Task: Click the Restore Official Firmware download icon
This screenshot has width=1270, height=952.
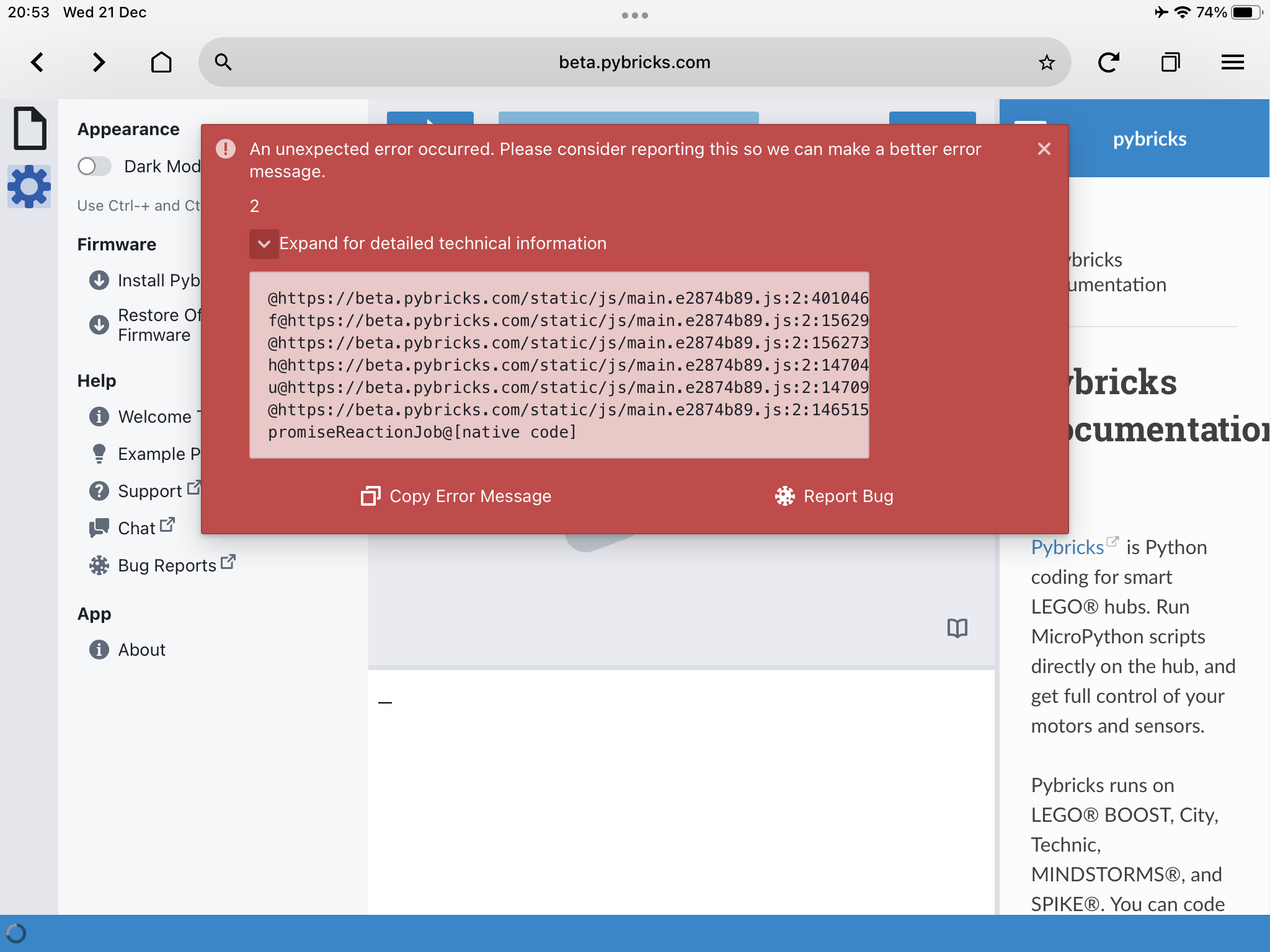Action: (x=99, y=324)
